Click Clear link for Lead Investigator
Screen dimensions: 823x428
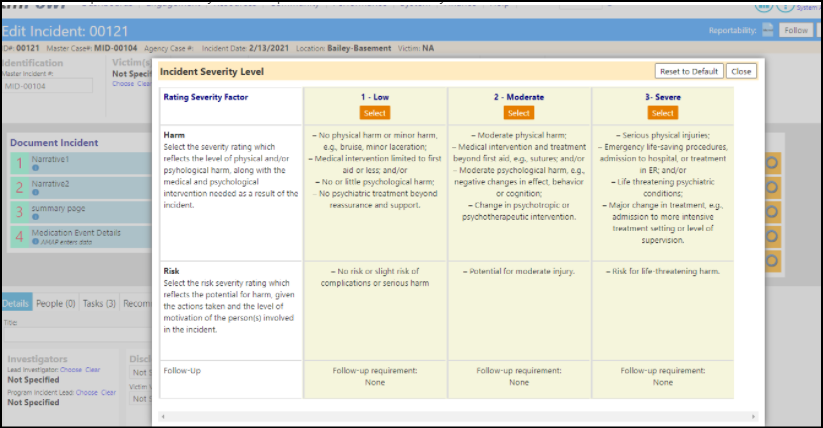pyautogui.click(x=93, y=370)
